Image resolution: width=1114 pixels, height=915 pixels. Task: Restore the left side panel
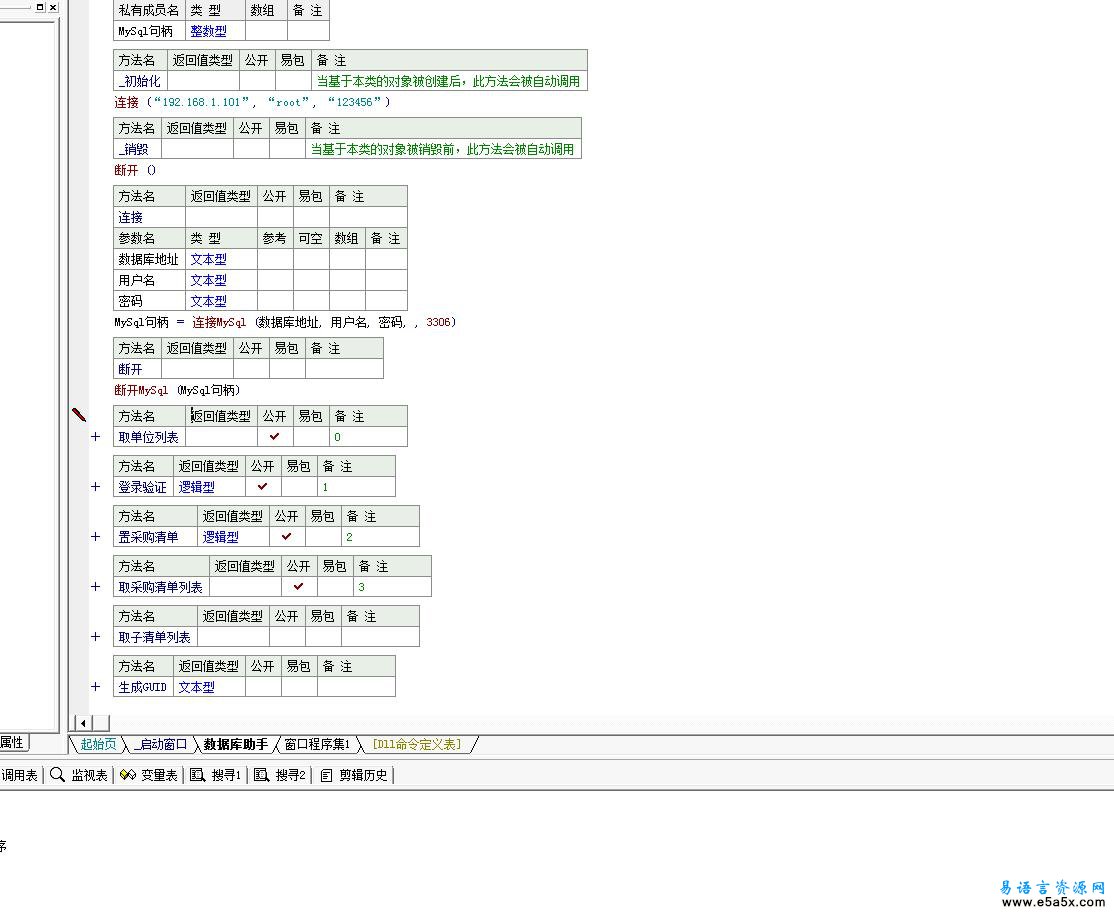[40, 7]
